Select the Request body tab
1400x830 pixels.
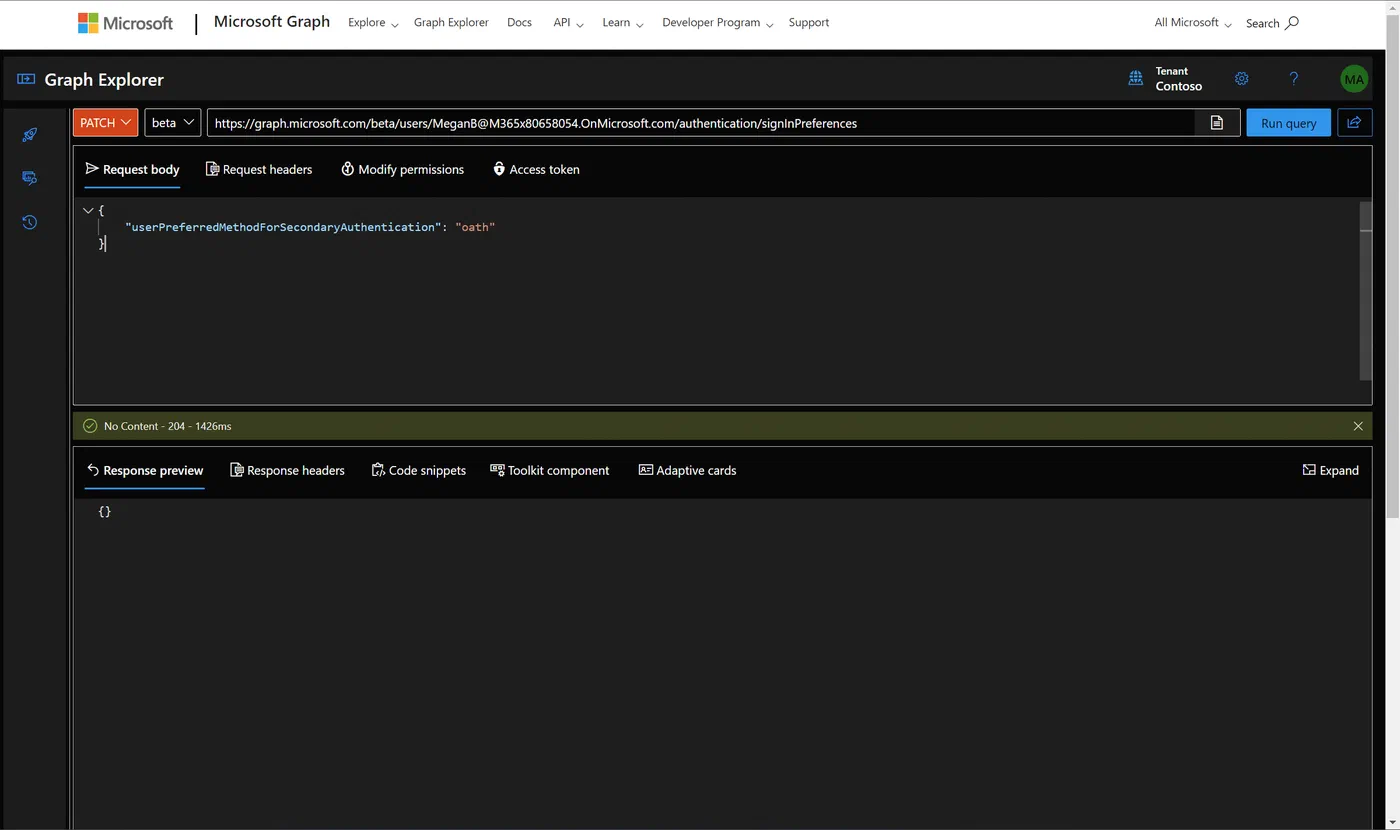[x=132, y=169]
